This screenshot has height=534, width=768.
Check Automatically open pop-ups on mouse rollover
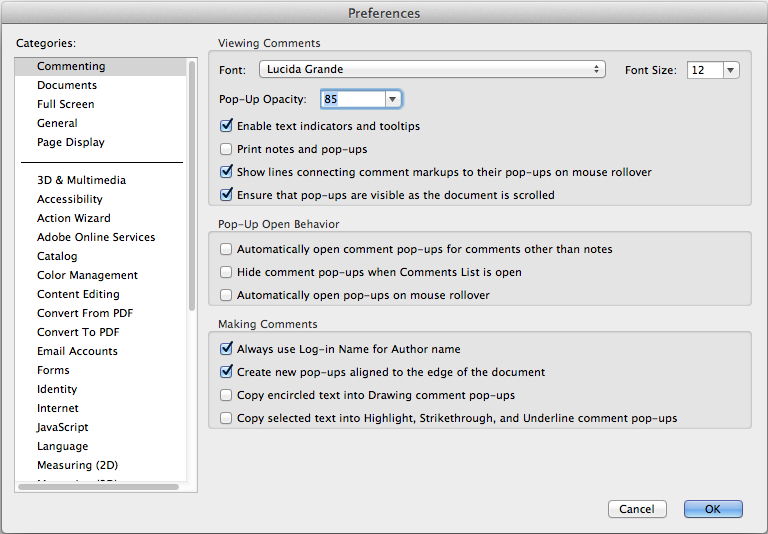[x=226, y=295]
